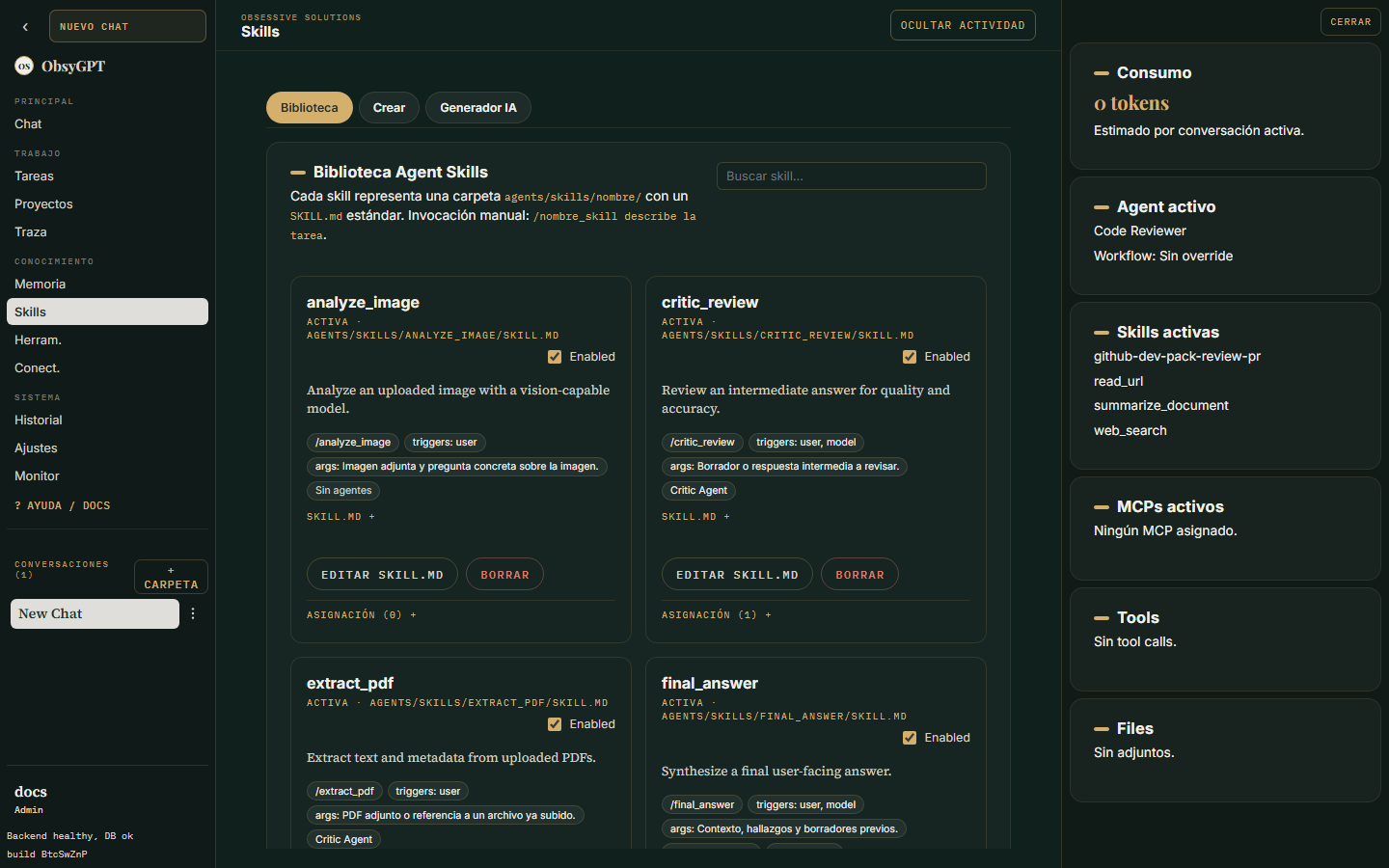Screen dimensions: 1389x868
Task: Uncheck Enabled for extract_pdf skill
Action: [x=555, y=724]
